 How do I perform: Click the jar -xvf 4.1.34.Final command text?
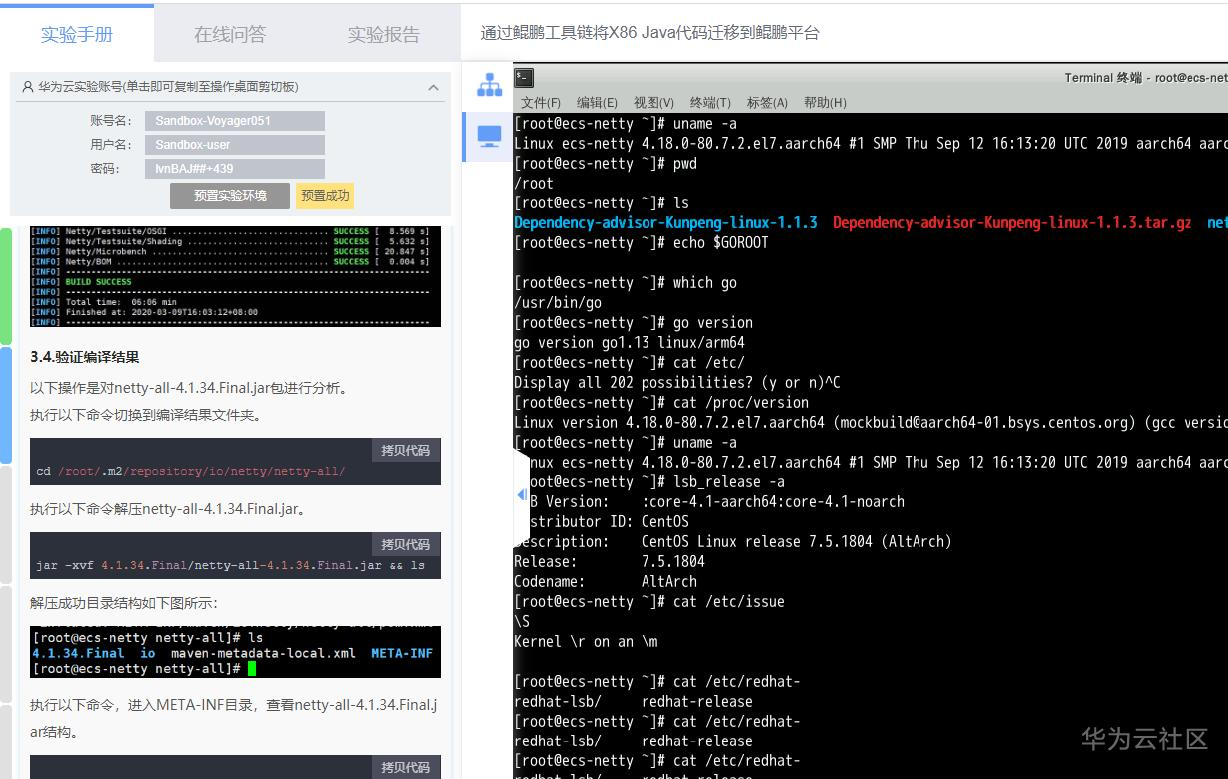230,566
